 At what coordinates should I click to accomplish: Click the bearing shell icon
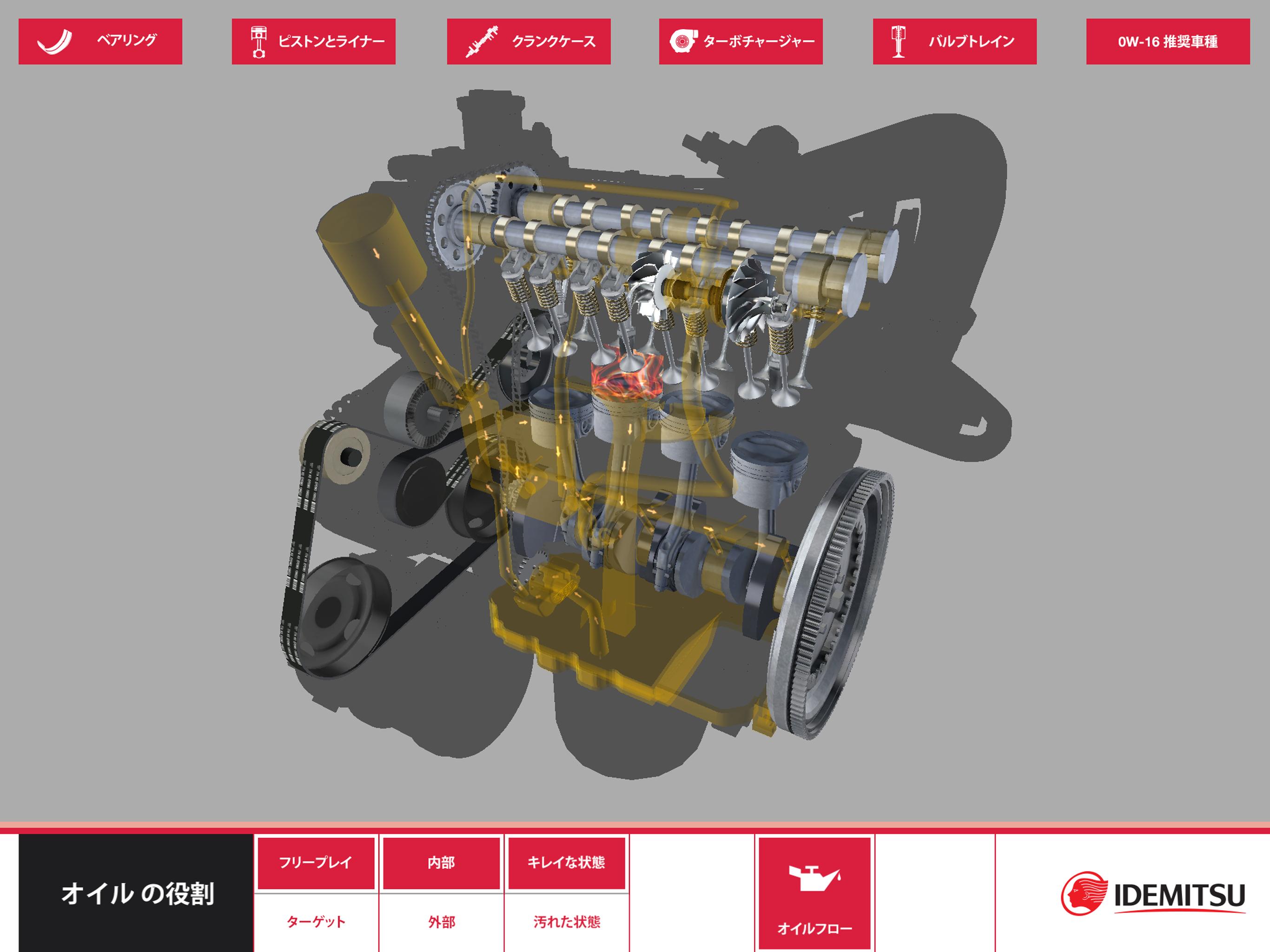click(54, 41)
